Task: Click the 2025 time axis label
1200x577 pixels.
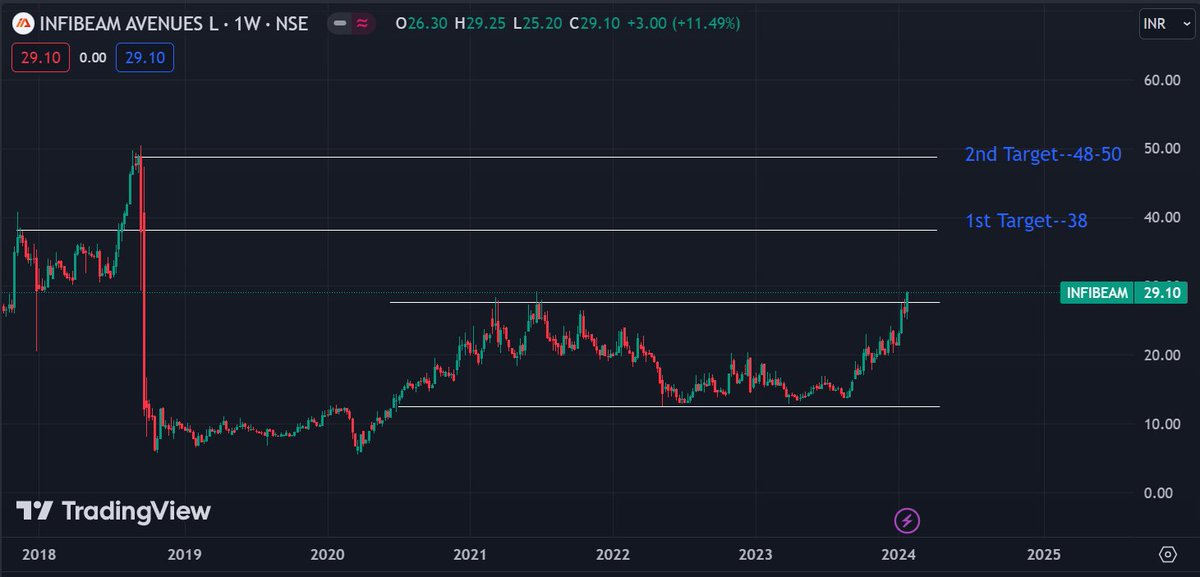Action: [1043, 554]
